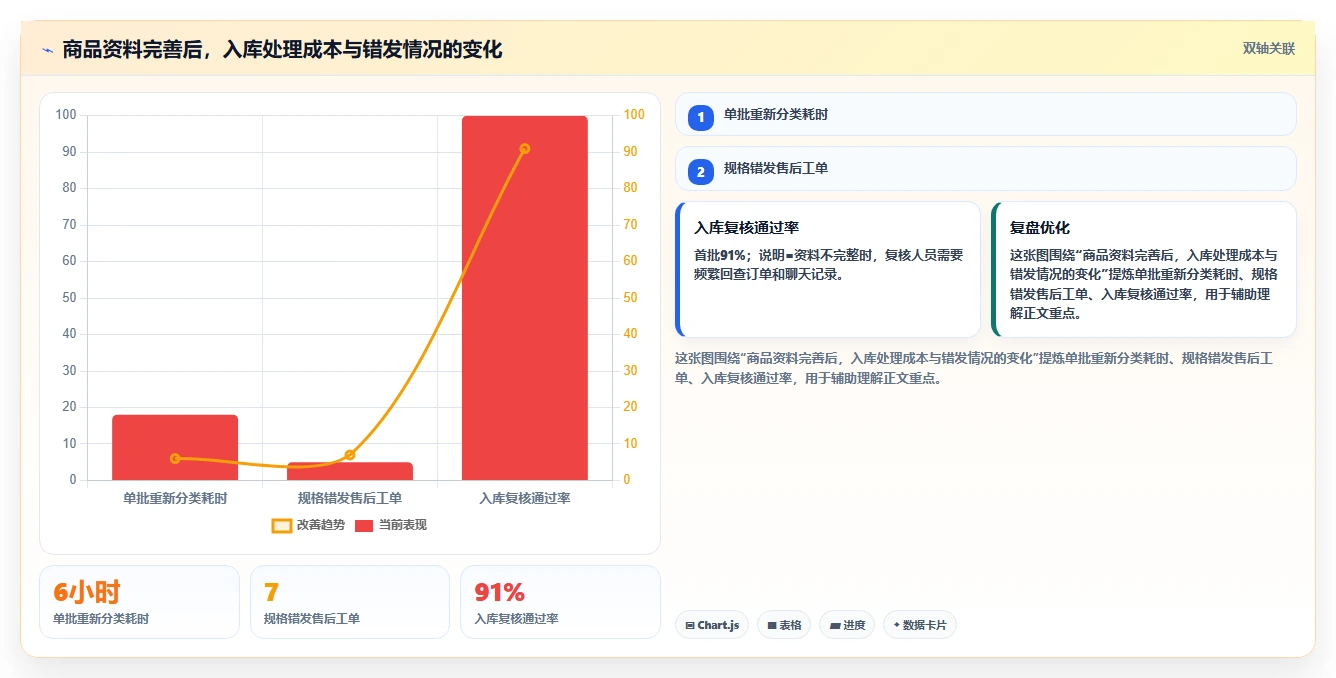Viewport: 1336px width, 678px height.
Task: Open the 入库复核通过率 info card
Action: pos(828,270)
